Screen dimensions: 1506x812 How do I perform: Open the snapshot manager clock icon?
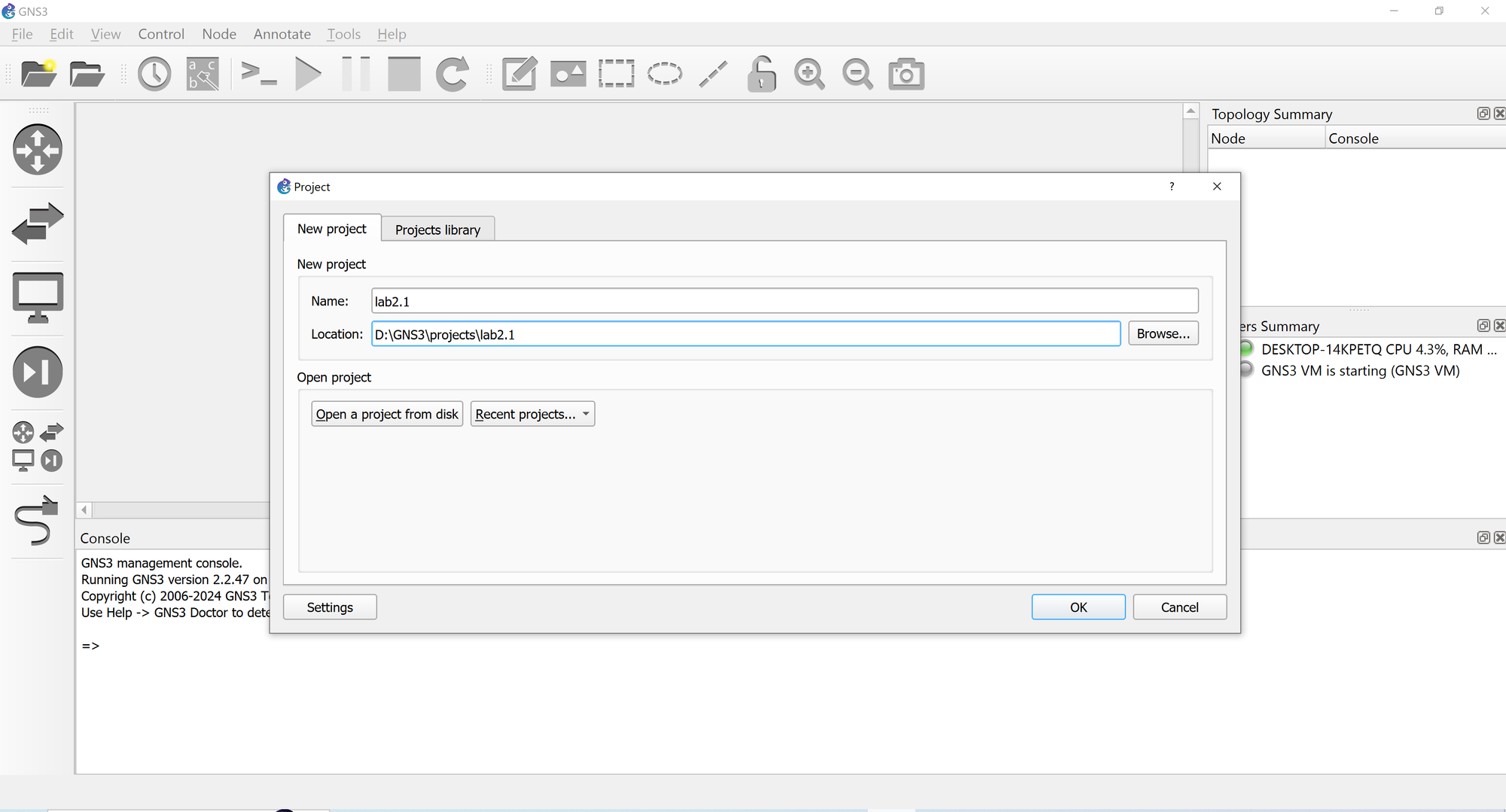(x=154, y=74)
